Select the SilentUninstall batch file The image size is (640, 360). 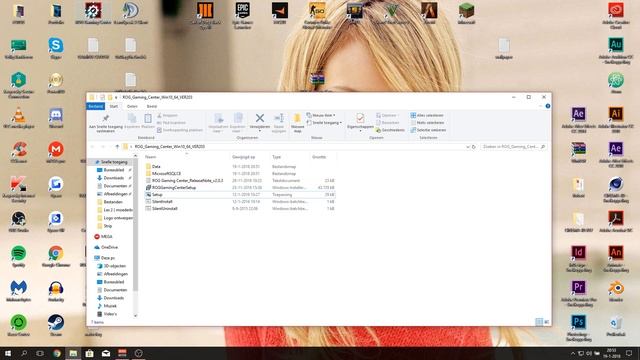point(240,209)
